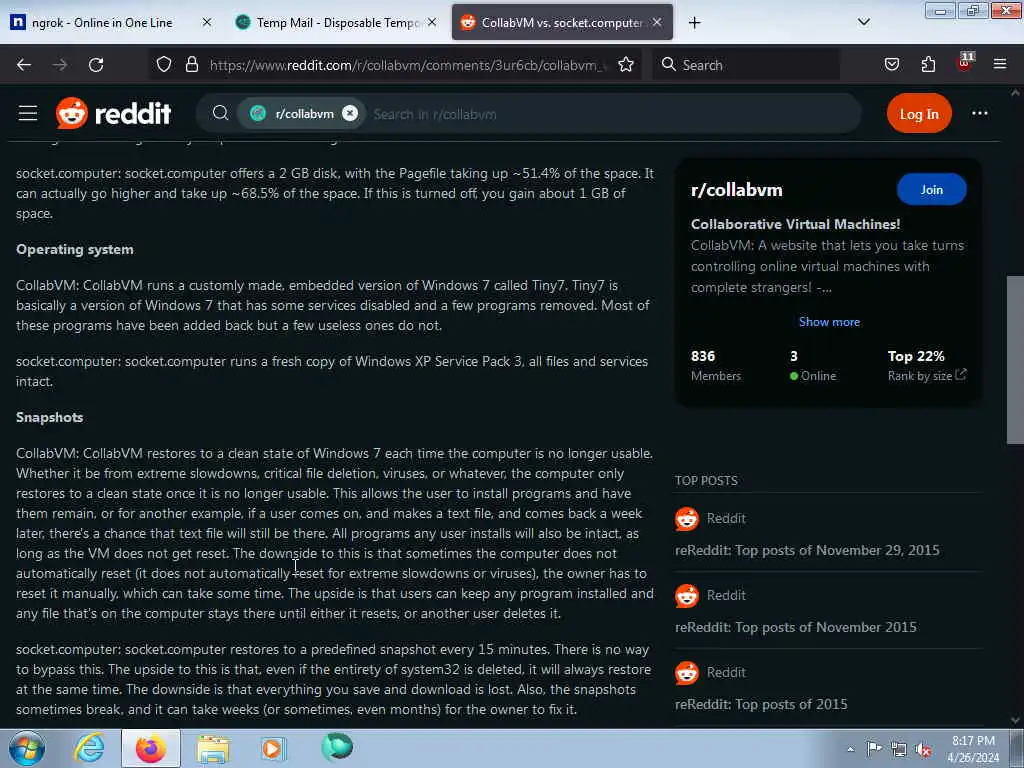
Task: Switch to the Temp Mail tab
Action: [x=328, y=22]
